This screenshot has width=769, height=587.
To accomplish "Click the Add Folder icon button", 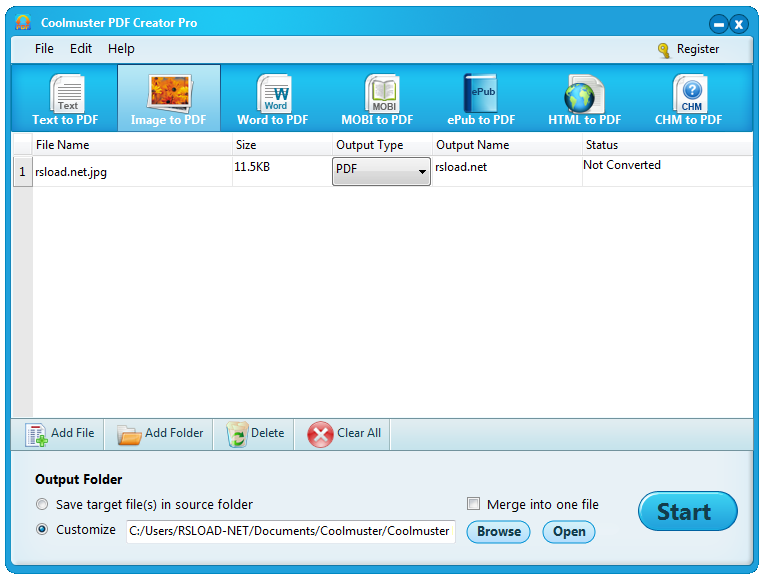I will coord(129,434).
